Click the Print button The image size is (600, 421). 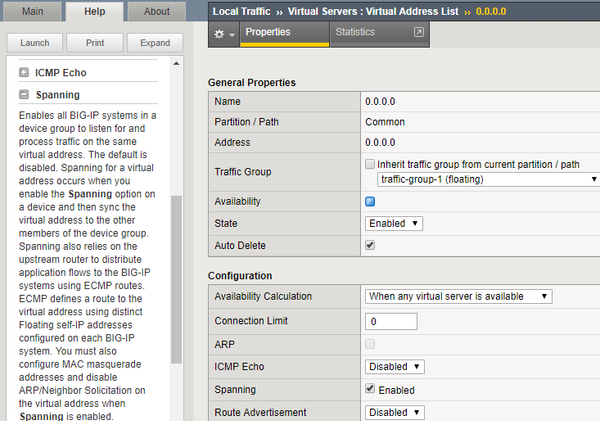[x=95, y=43]
